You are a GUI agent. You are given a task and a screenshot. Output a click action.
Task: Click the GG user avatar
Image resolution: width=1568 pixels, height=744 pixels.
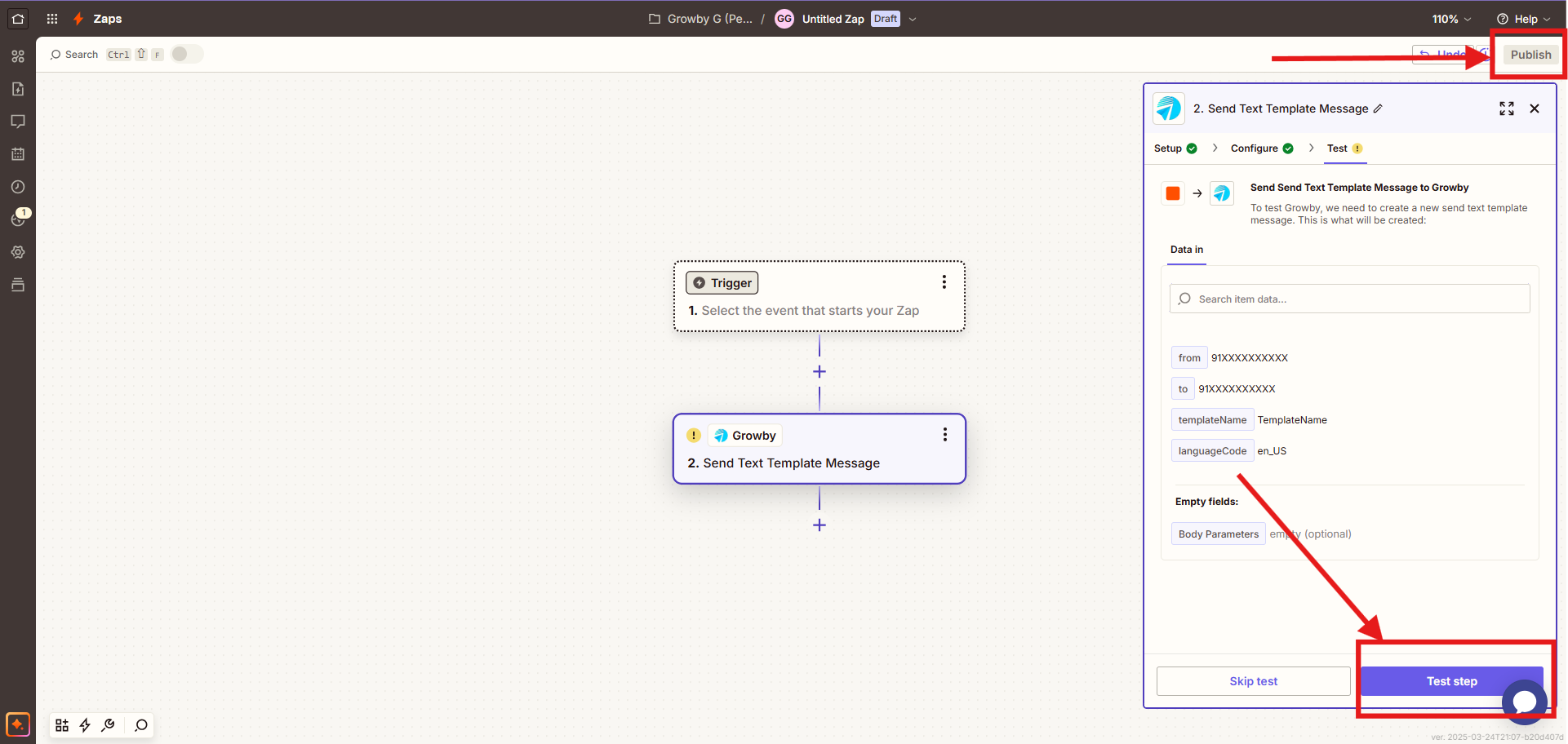[x=784, y=19]
